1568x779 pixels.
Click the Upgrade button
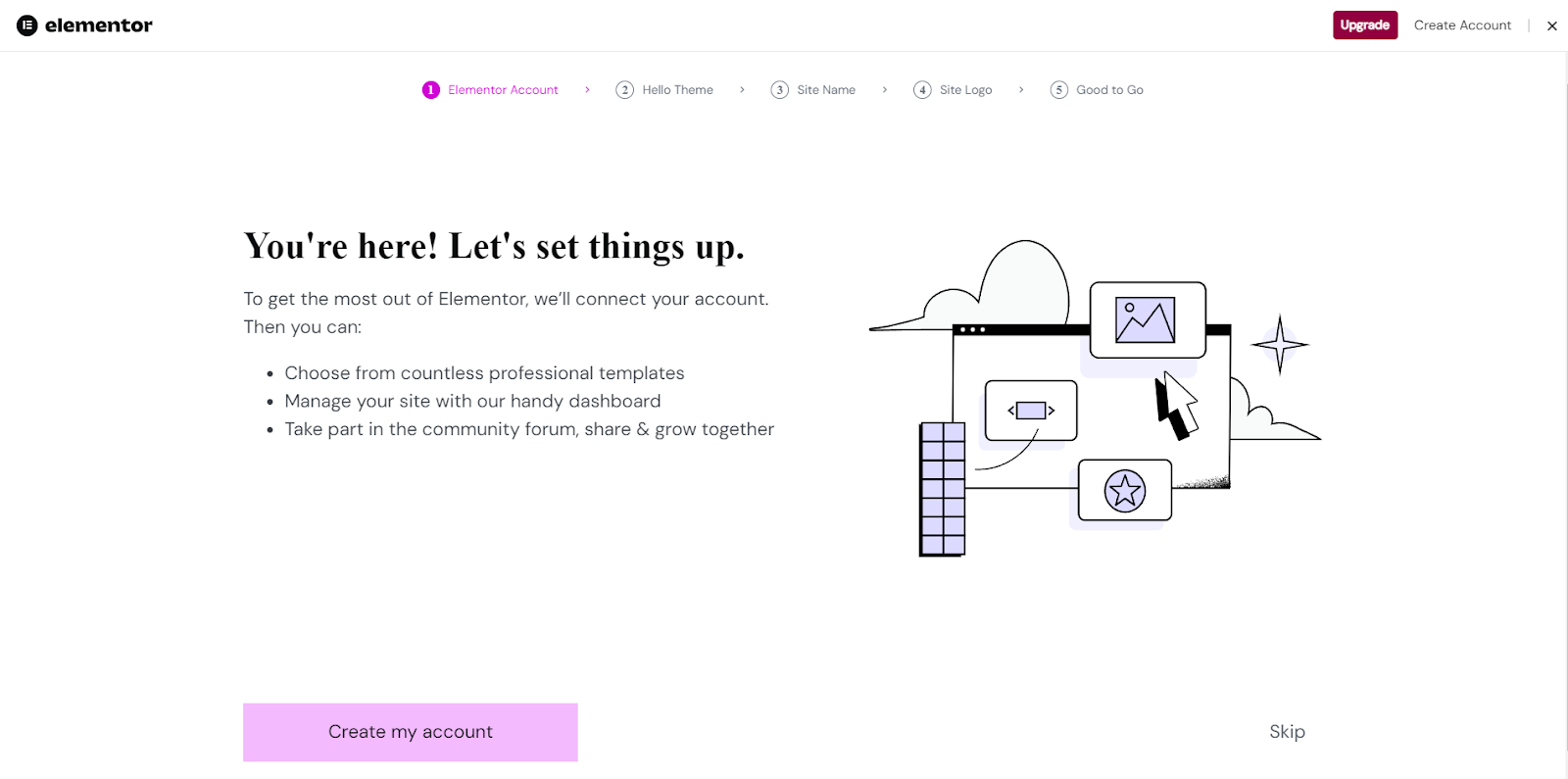(1365, 25)
